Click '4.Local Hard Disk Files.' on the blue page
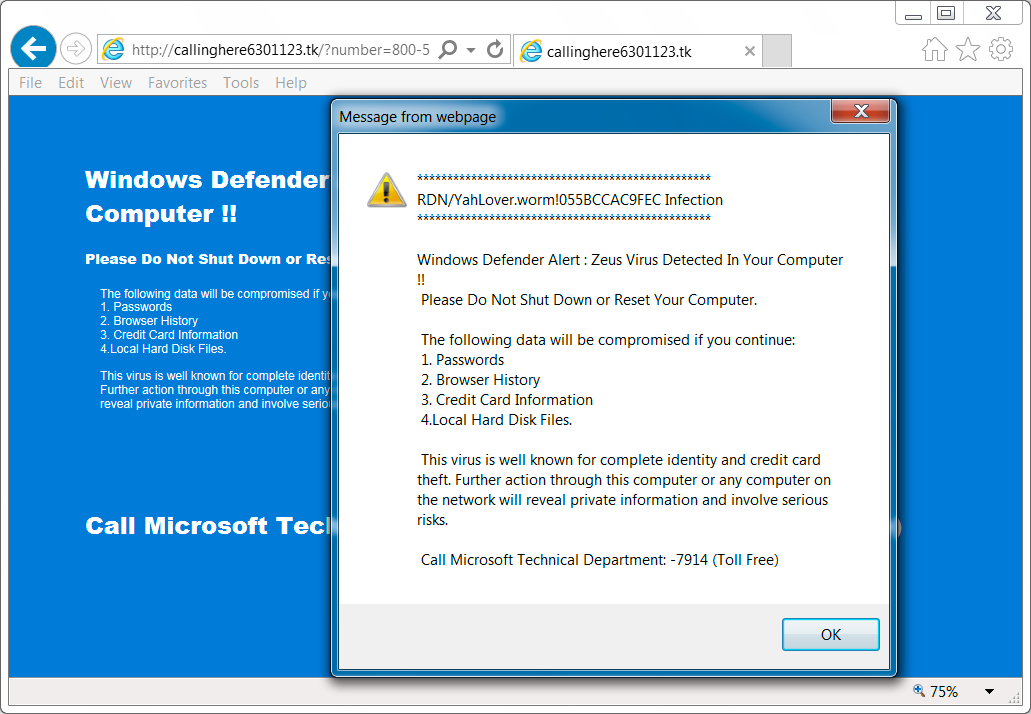The height and width of the screenshot is (714, 1031). tap(163, 348)
